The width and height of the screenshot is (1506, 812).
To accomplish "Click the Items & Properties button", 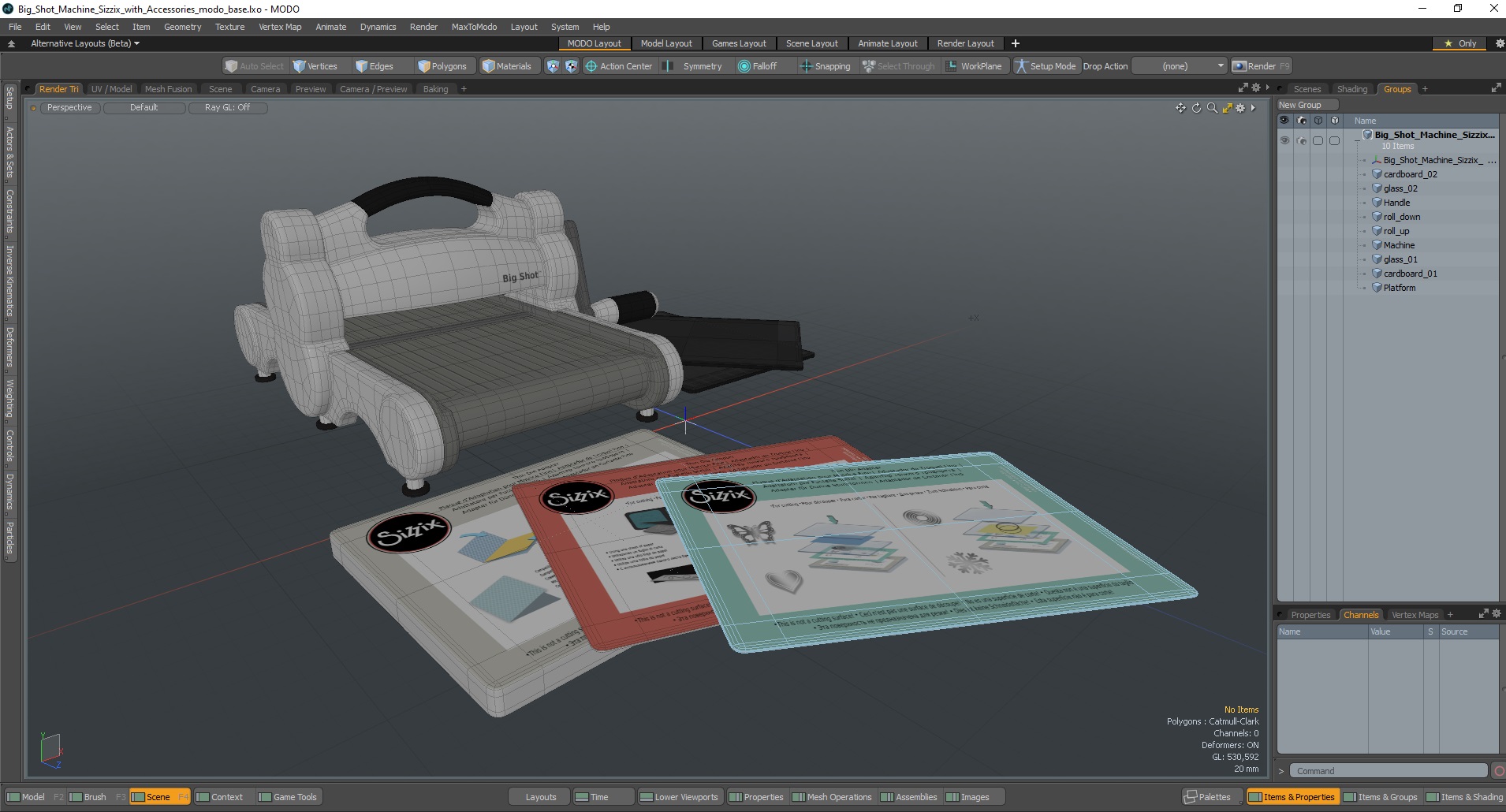I will (x=1292, y=797).
